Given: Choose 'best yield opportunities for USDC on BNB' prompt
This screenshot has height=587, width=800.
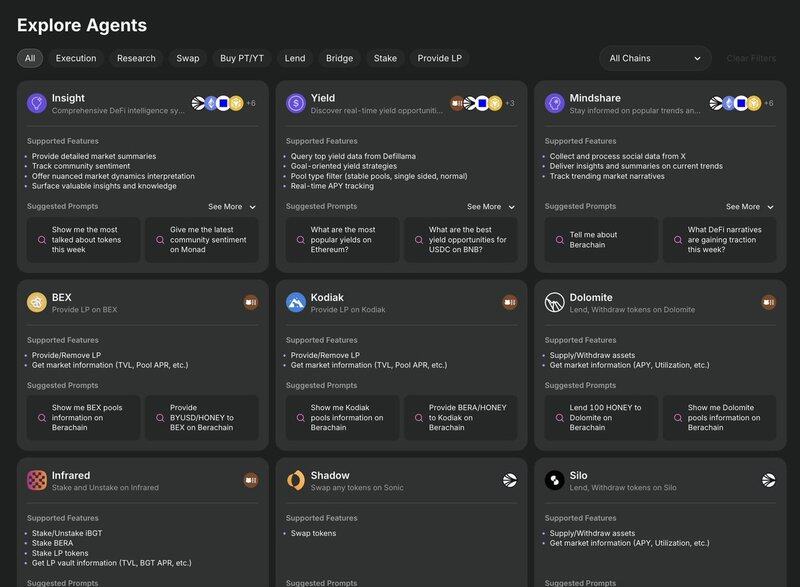Looking at the screenshot, I should [x=461, y=240].
